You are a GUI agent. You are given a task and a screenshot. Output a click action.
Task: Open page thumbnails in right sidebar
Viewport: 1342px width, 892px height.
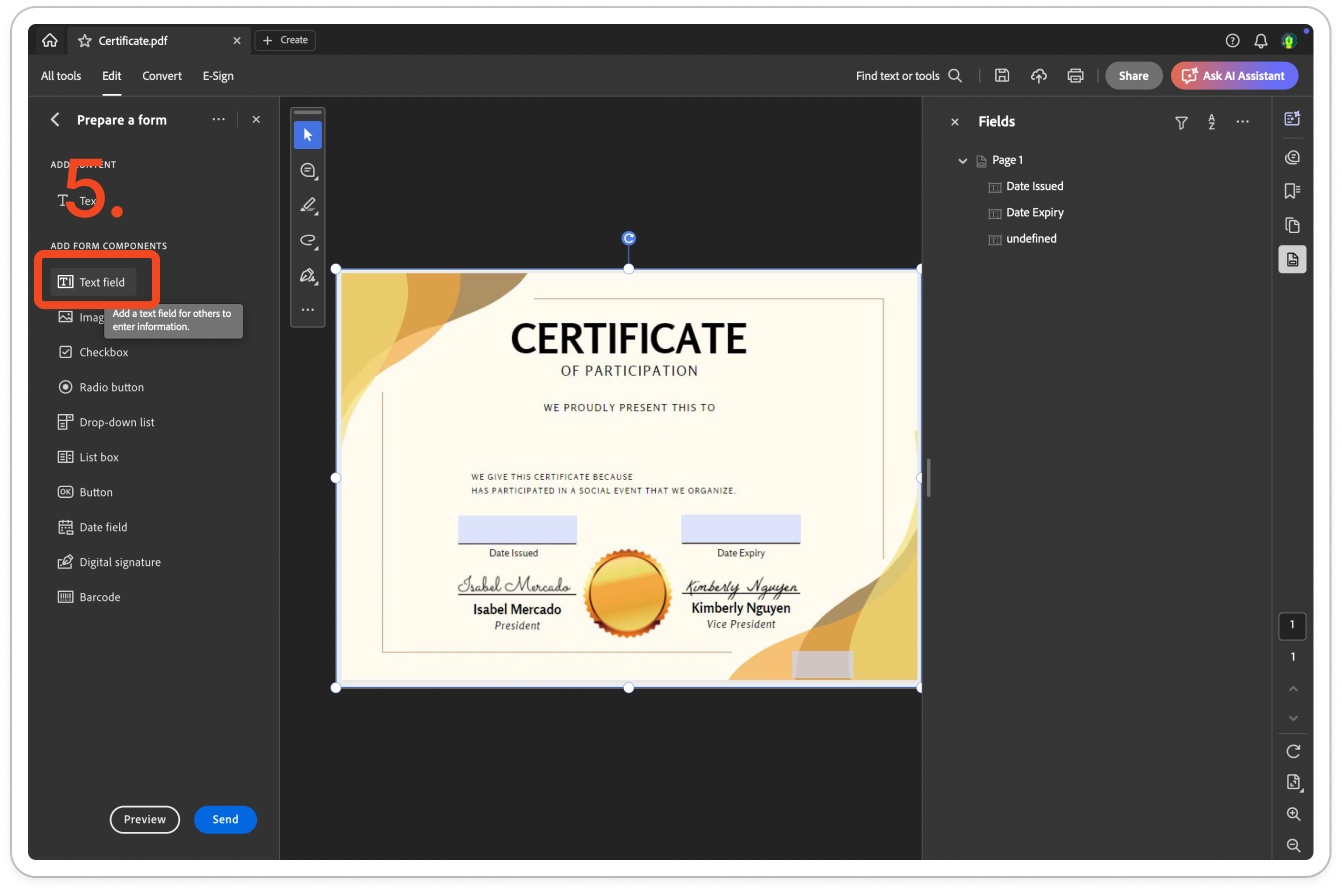[1292, 225]
